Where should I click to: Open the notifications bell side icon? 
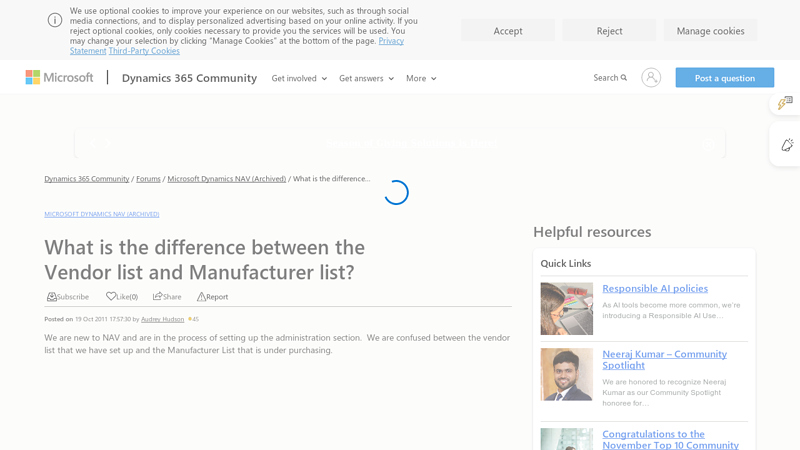pos(787,145)
